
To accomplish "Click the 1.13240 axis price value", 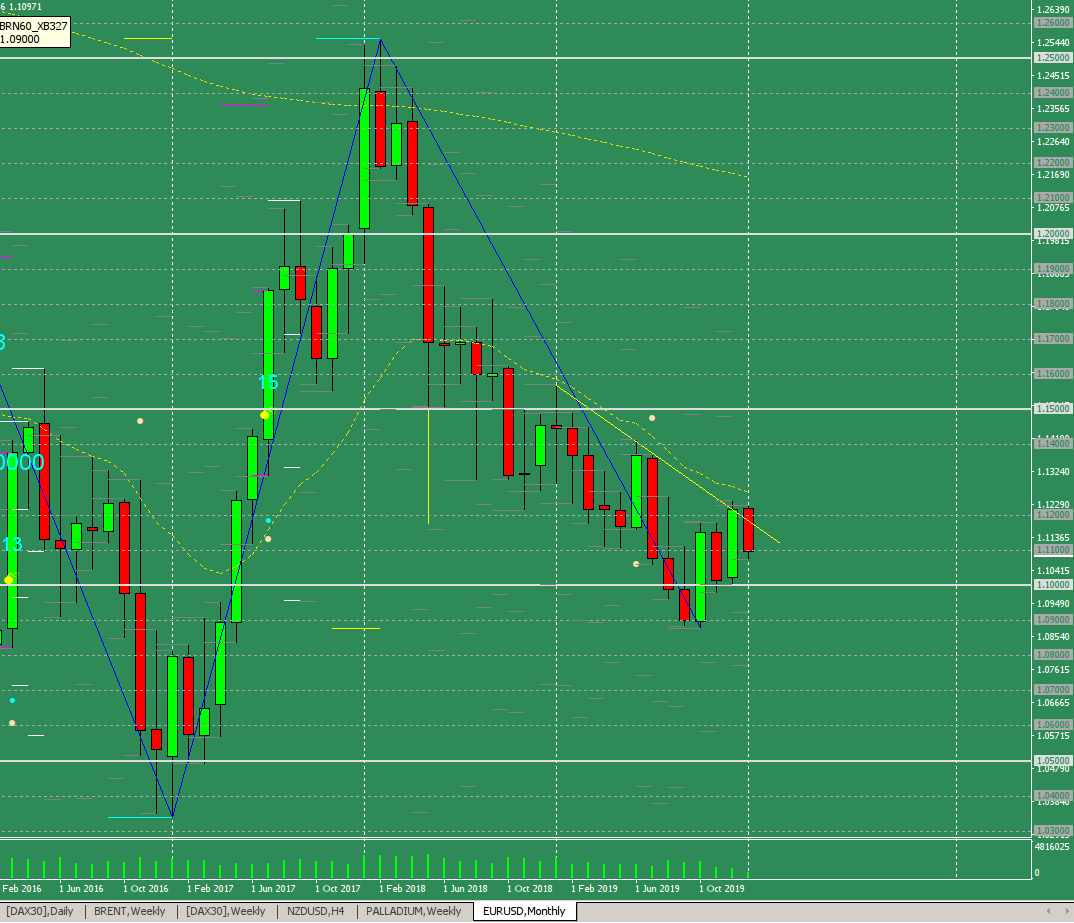I will pyautogui.click(x=1053, y=472).
